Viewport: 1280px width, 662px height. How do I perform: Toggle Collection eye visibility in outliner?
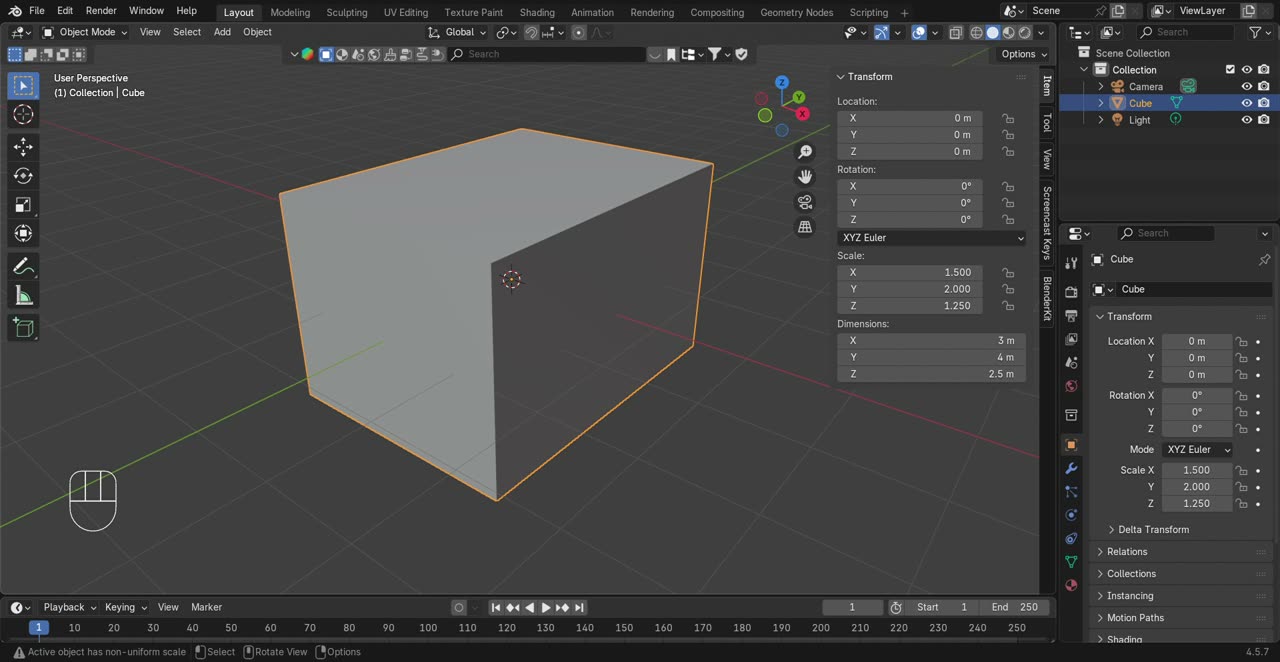tap(1247, 69)
